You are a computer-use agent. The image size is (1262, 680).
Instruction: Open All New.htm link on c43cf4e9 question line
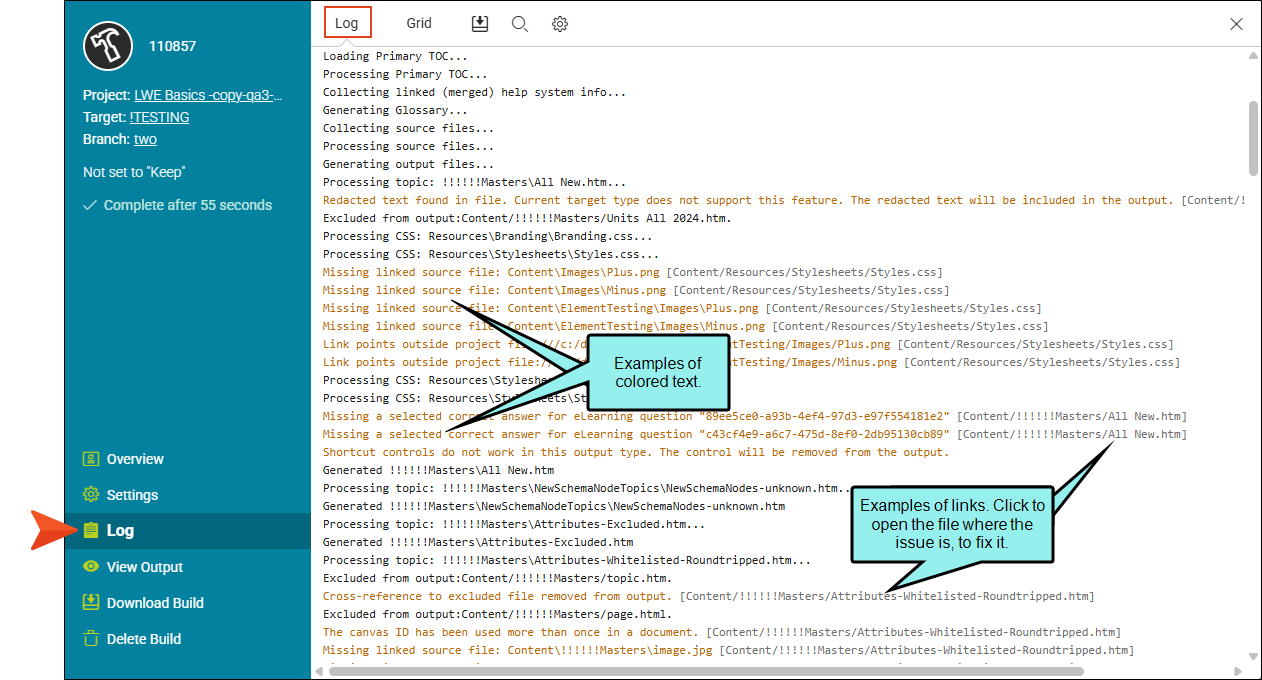(1072, 434)
